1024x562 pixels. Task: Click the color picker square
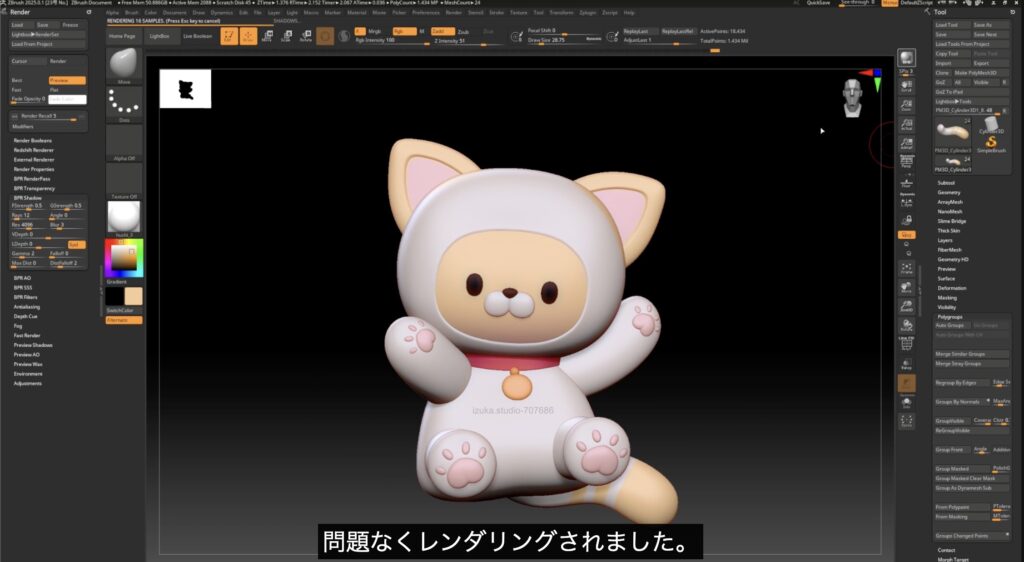[x=124, y=258]
